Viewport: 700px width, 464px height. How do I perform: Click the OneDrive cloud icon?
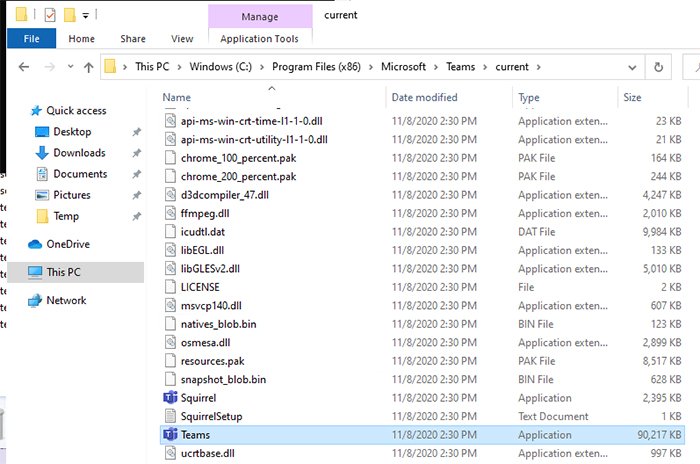(36, 244)
